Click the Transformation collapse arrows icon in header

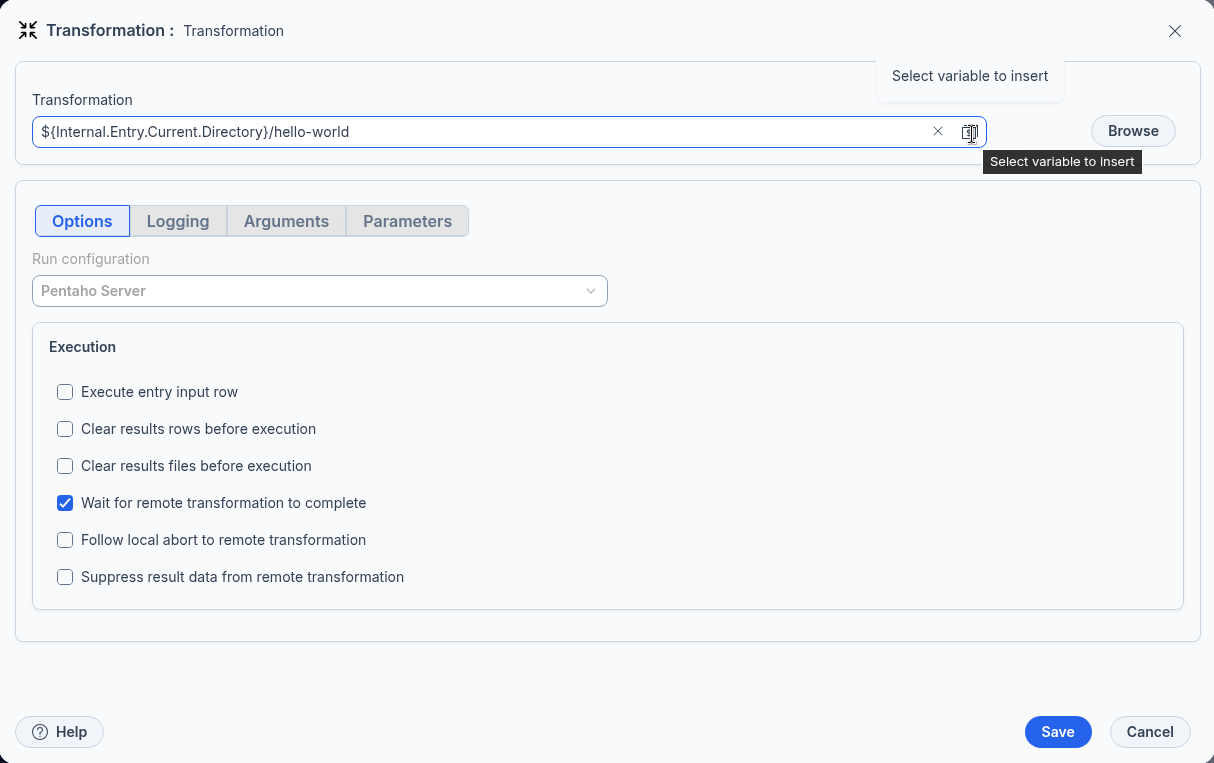[28, 31]
